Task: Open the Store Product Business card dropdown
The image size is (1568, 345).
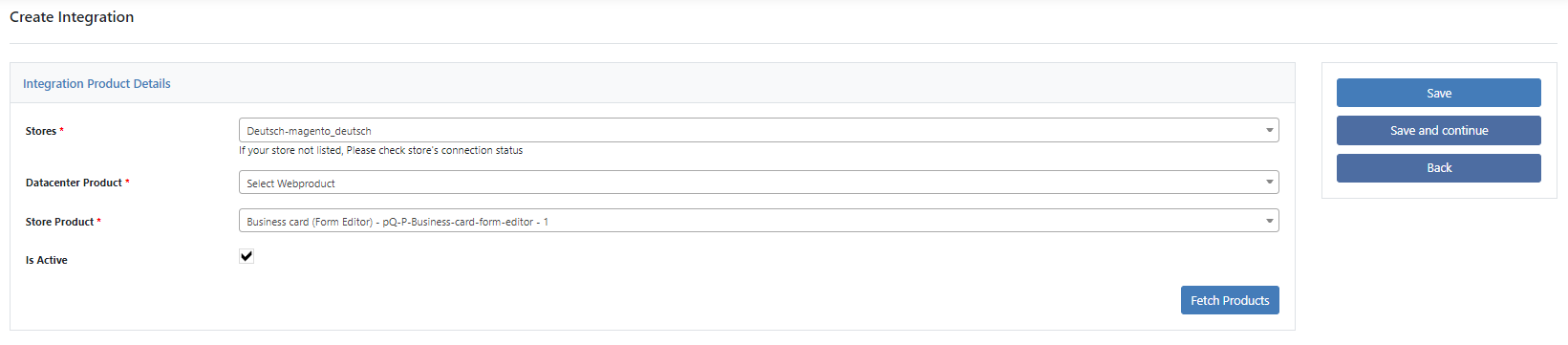Action: click(x=759, y=221)
